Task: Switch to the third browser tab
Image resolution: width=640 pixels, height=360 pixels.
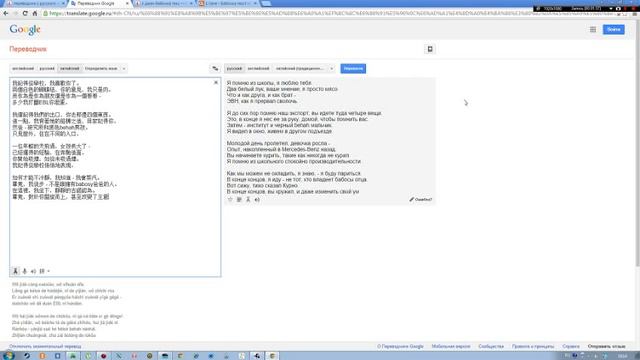Action: (164, 3)
